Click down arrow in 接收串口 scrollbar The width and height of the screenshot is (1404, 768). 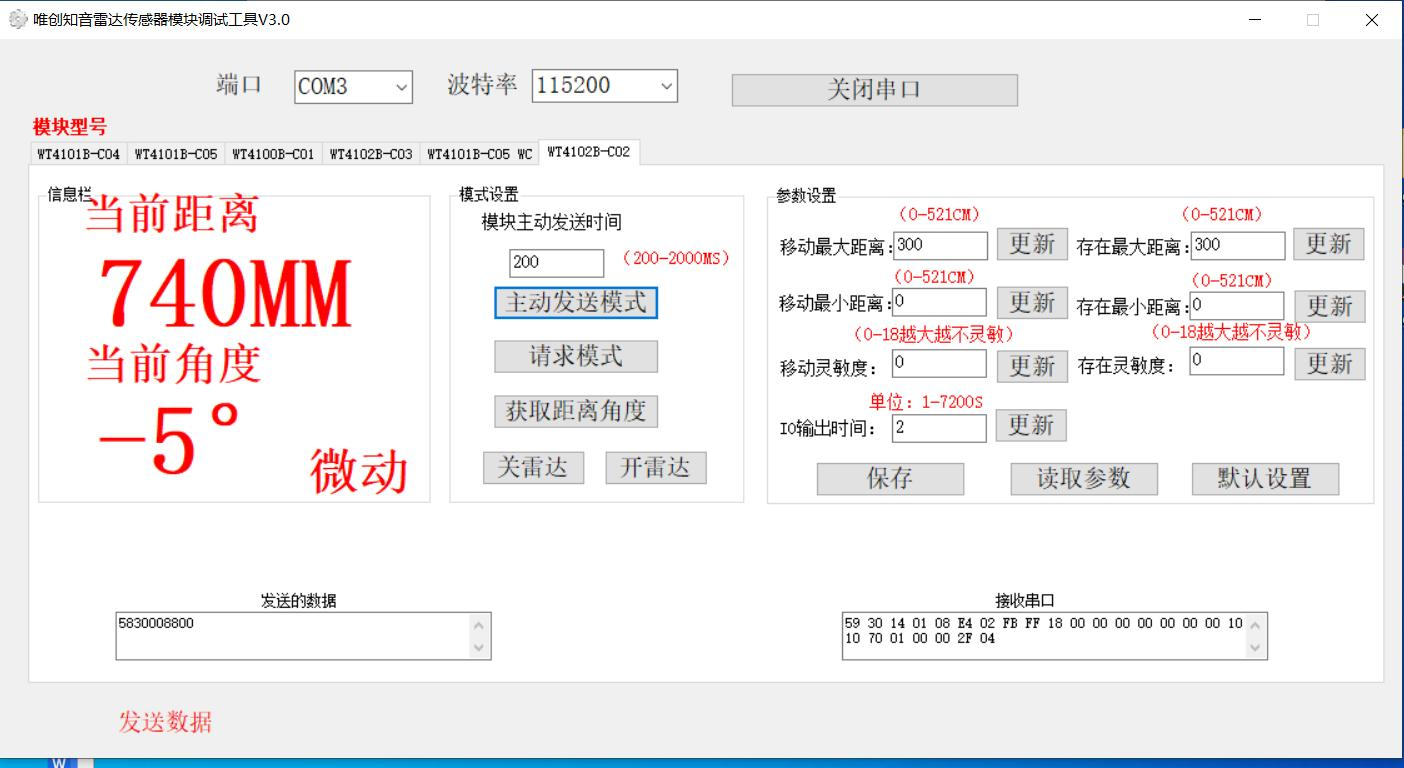click(1256, 648)
